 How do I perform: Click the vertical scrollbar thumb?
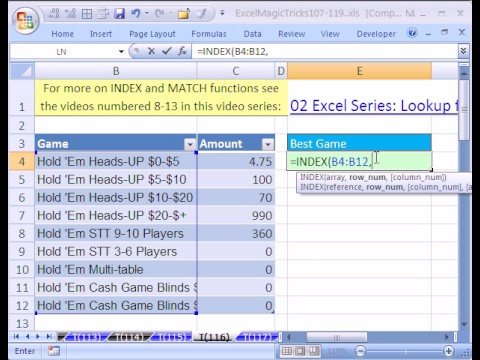[464, 109]
